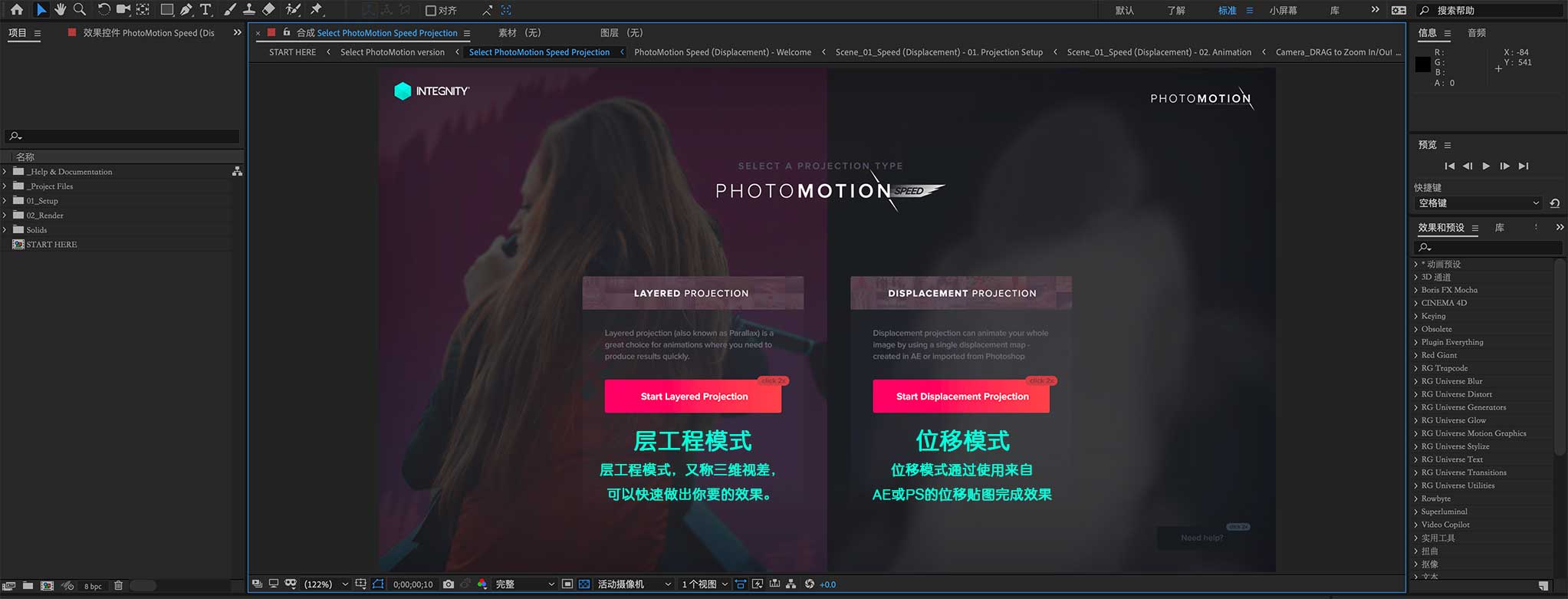Select the Roto Brush tool
Screen dimensions: 1568x599
pyautogui.click(x=293, y=10)
